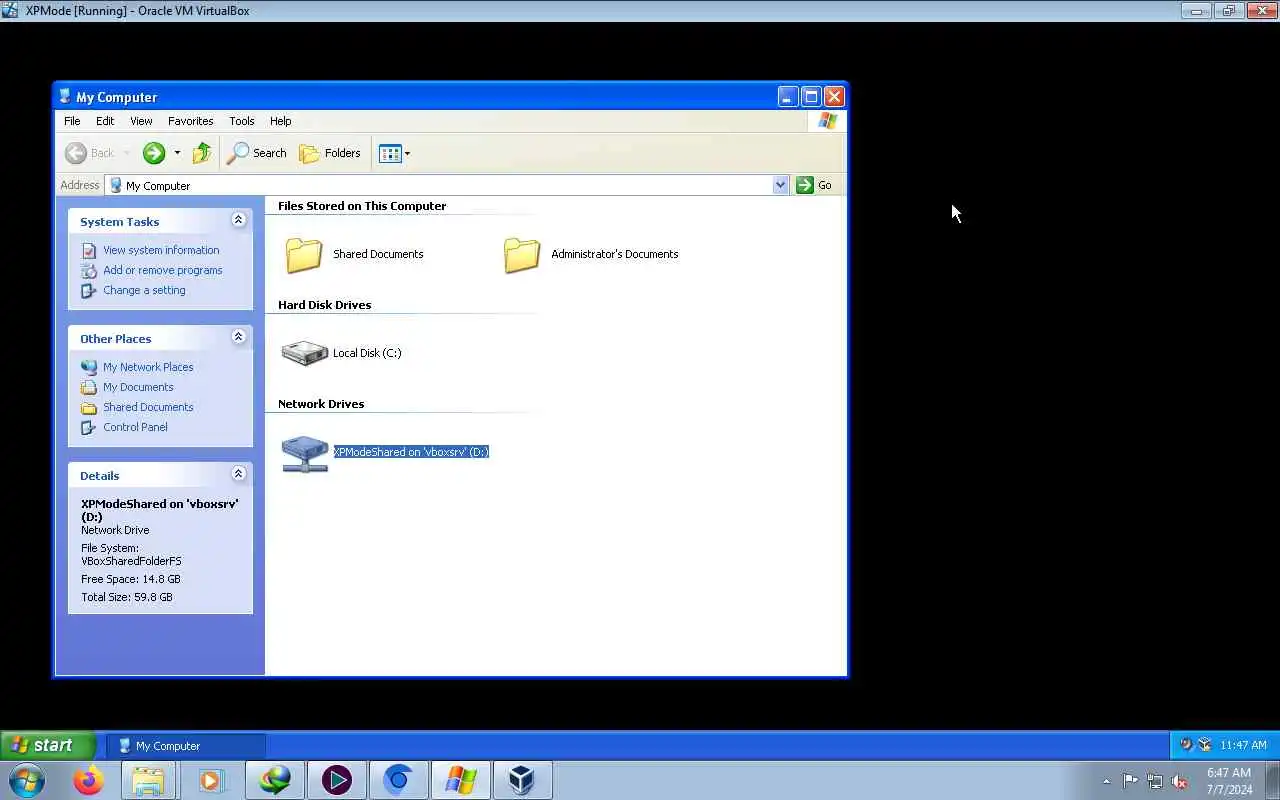This screenshot has height=800, width=1280.
Task: Open Control Panel link
Action: (135, 427)
